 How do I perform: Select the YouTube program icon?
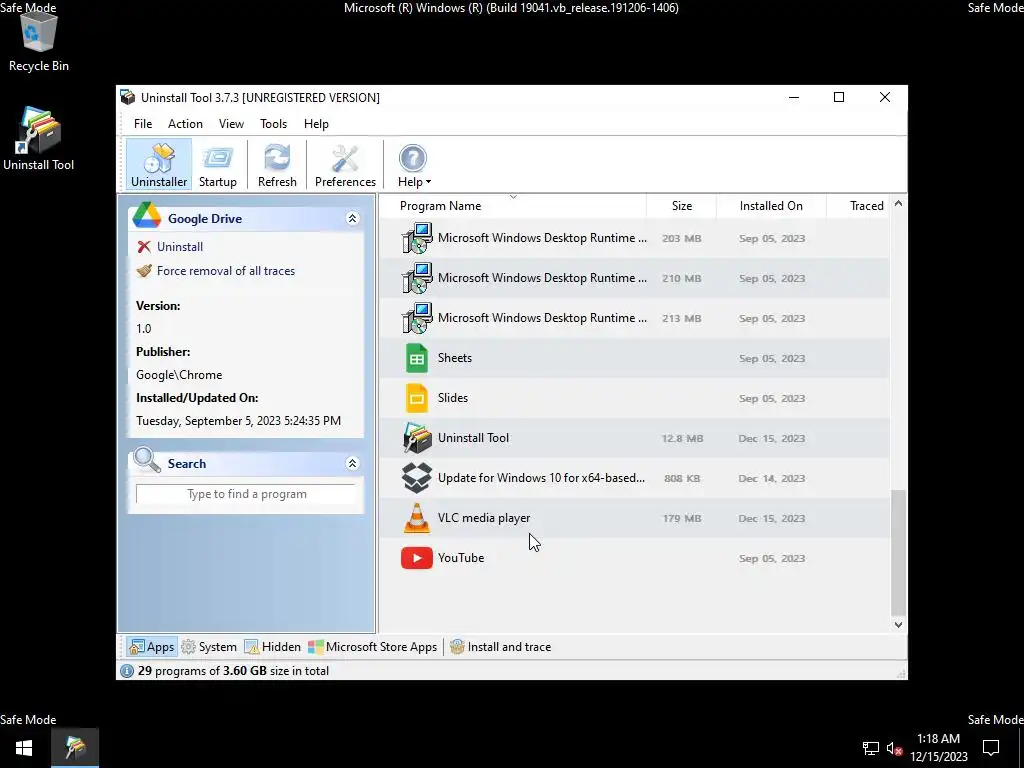pyautogui.click(x=417, y=558)
